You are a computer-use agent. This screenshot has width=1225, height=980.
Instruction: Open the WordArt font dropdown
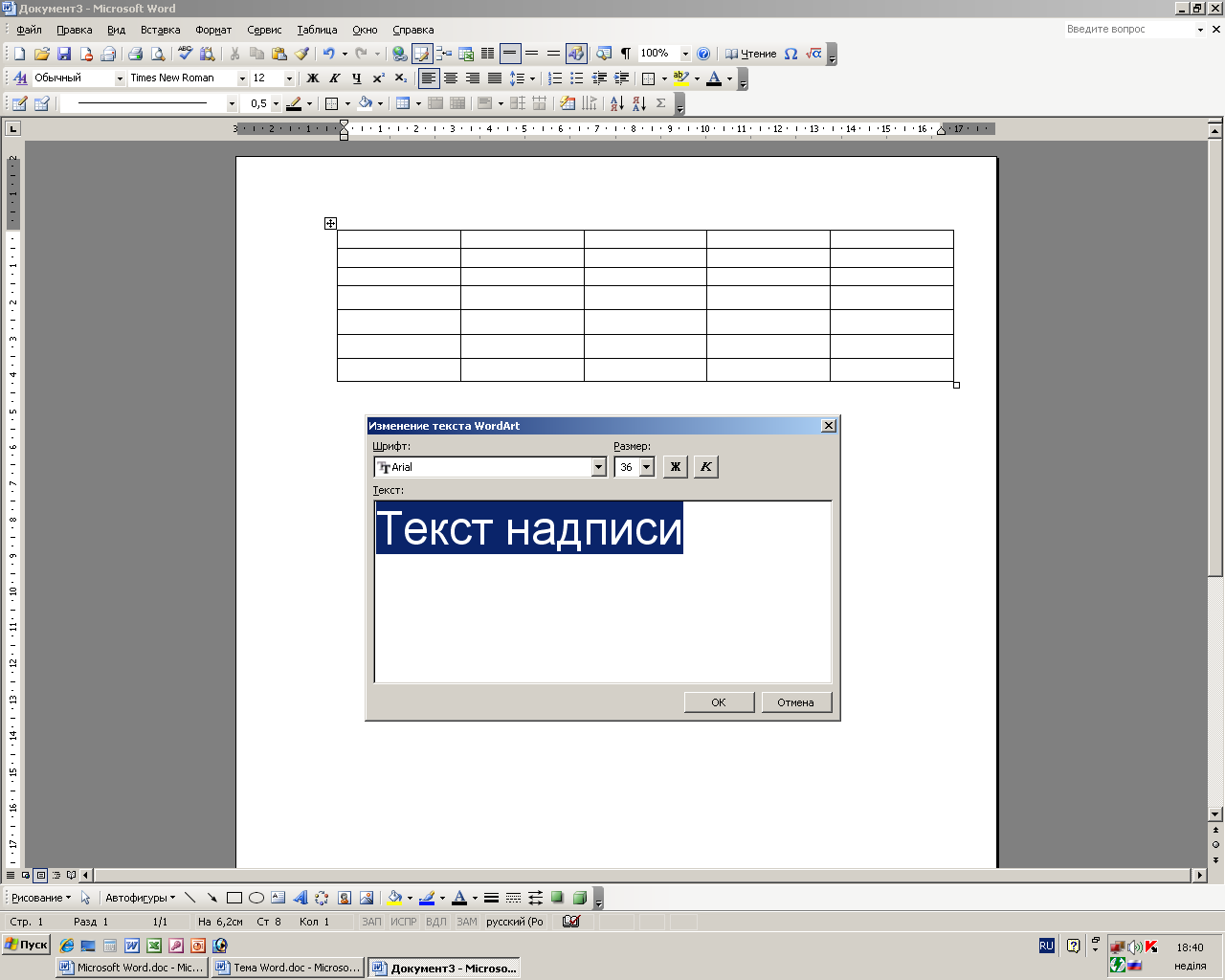point(599,467)
